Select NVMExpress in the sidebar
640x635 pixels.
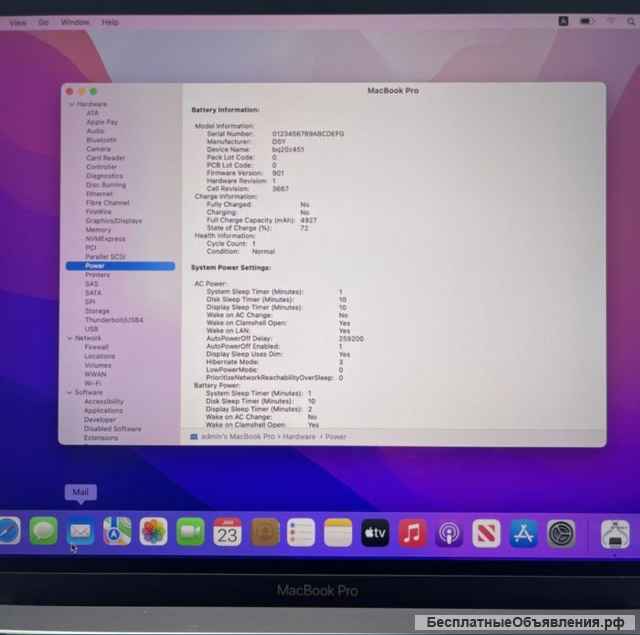[105, 239]
